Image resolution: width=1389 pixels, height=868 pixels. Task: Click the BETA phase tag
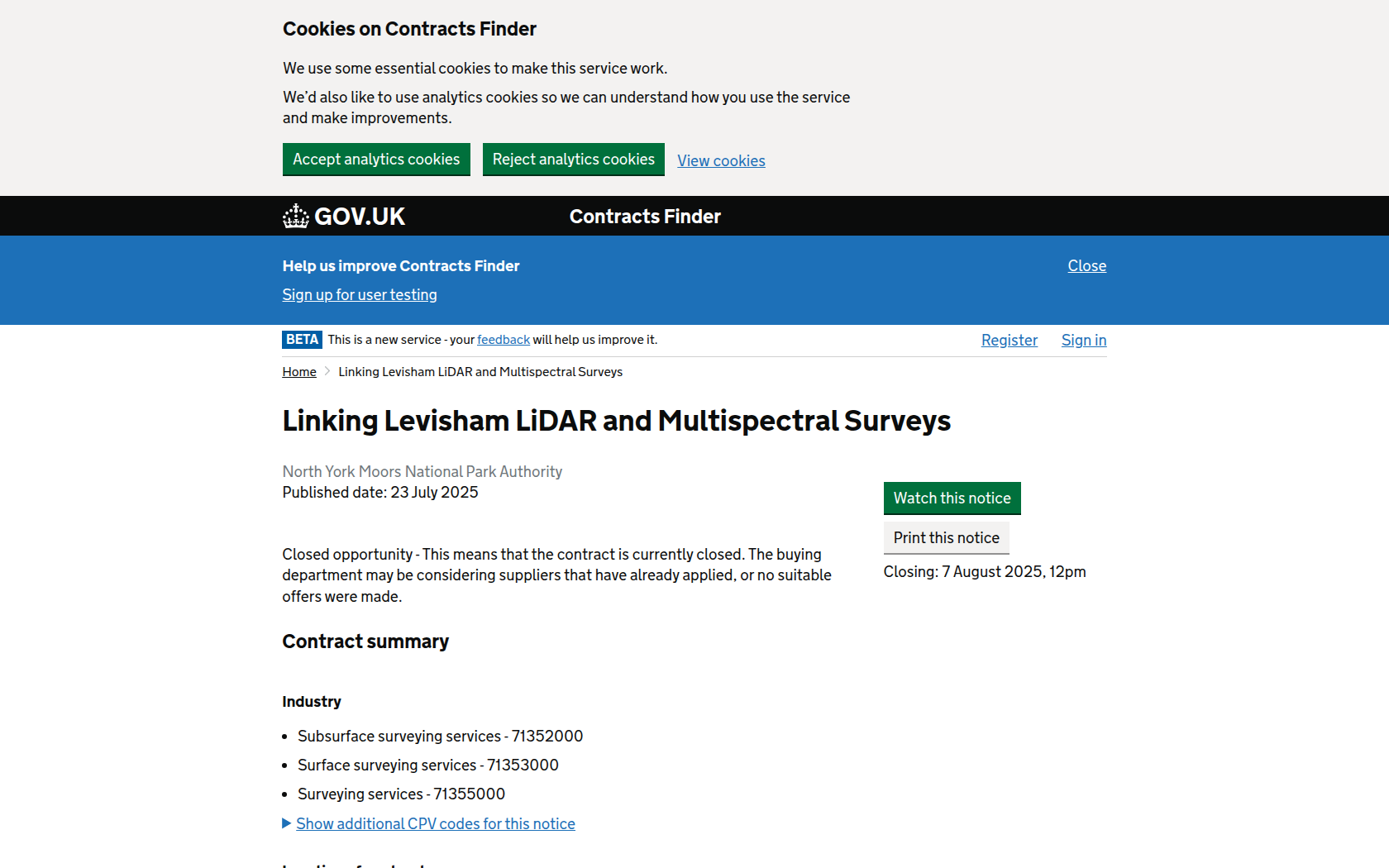[302, 339]
